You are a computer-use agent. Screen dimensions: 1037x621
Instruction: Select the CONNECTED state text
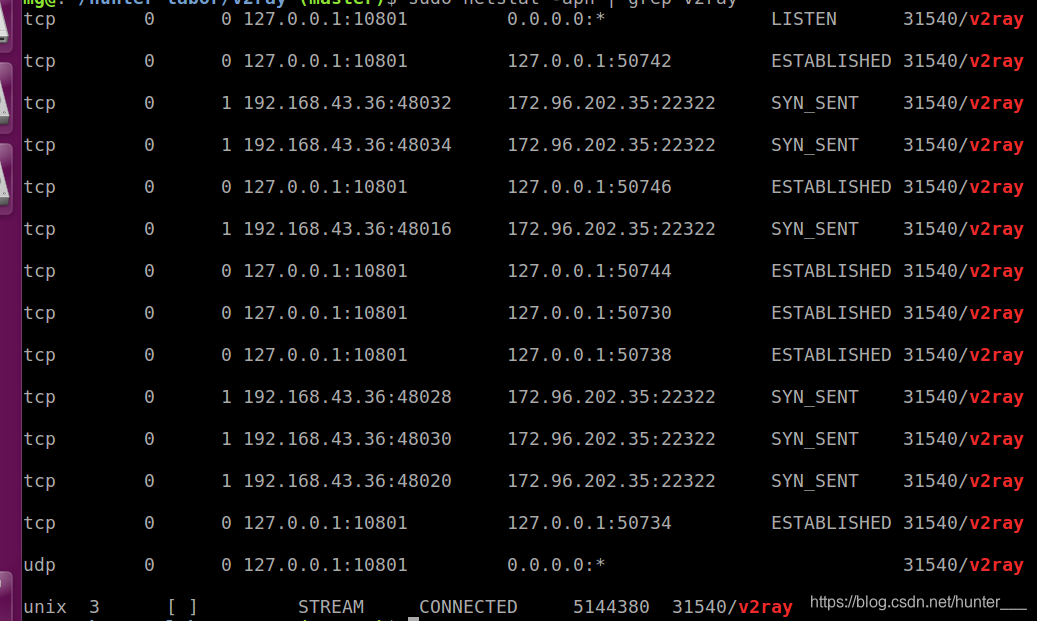click(468, 607)
